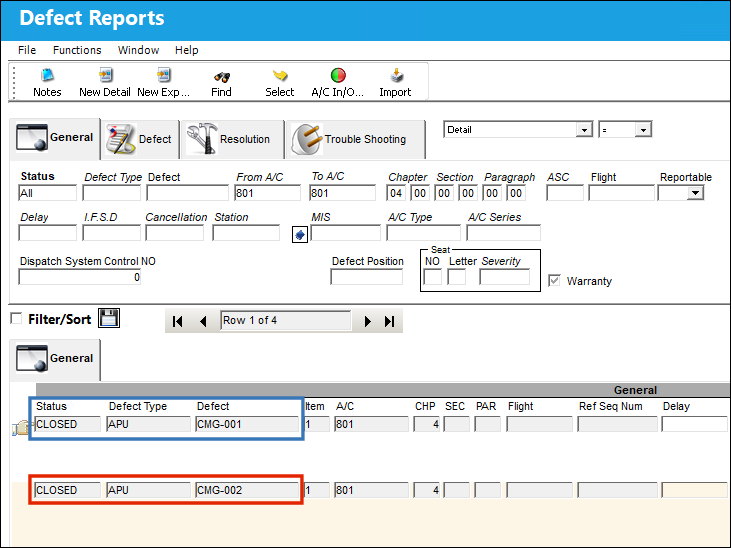This screenshot has width=731, height=548.
Task: Click the Seat Letter field
Action: click(456, 277)
